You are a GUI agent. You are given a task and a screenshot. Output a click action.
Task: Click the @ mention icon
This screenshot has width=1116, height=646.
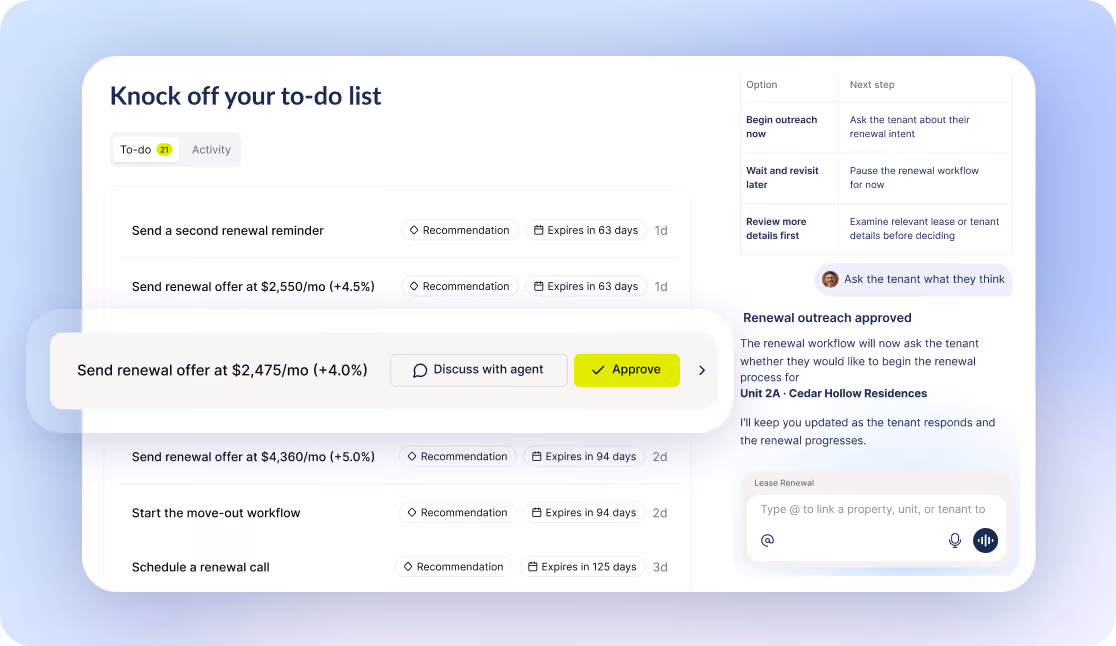tap(767, 541)
